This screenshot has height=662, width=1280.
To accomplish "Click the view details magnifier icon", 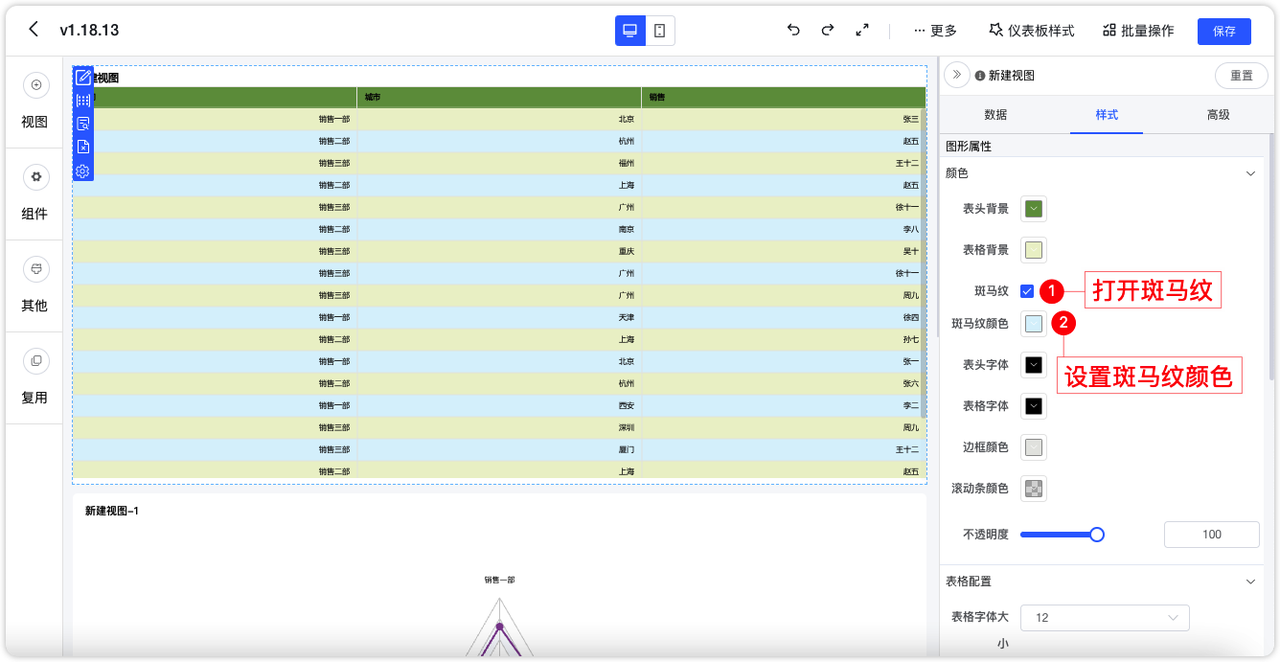I will point(83,124).
